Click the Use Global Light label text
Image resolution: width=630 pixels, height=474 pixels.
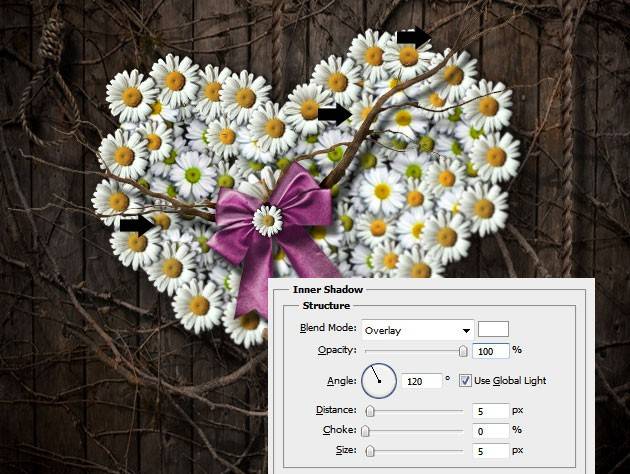click(510, 380)
